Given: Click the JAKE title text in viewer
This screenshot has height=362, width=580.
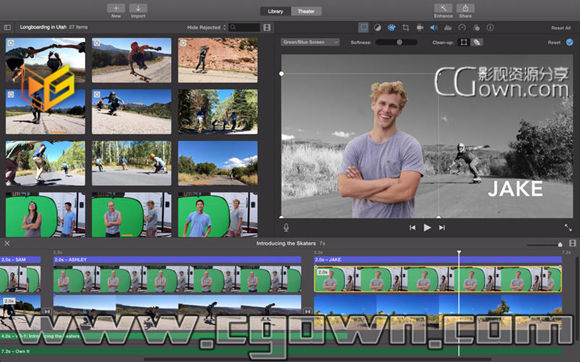Looking at the screenshot, I should click(x=515, y=189).
